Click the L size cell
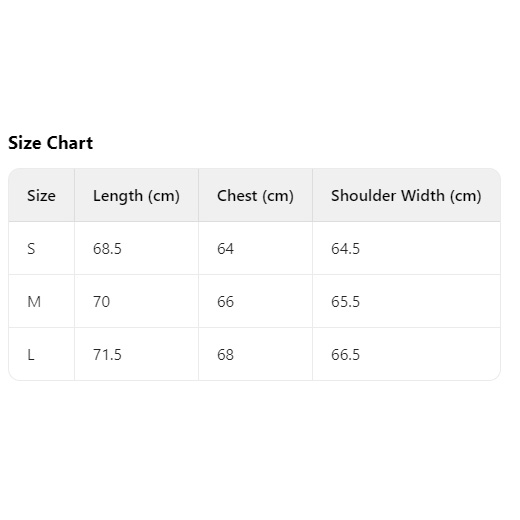The width and height of the screenshot is (520, 520). click(x=31, y=355)
